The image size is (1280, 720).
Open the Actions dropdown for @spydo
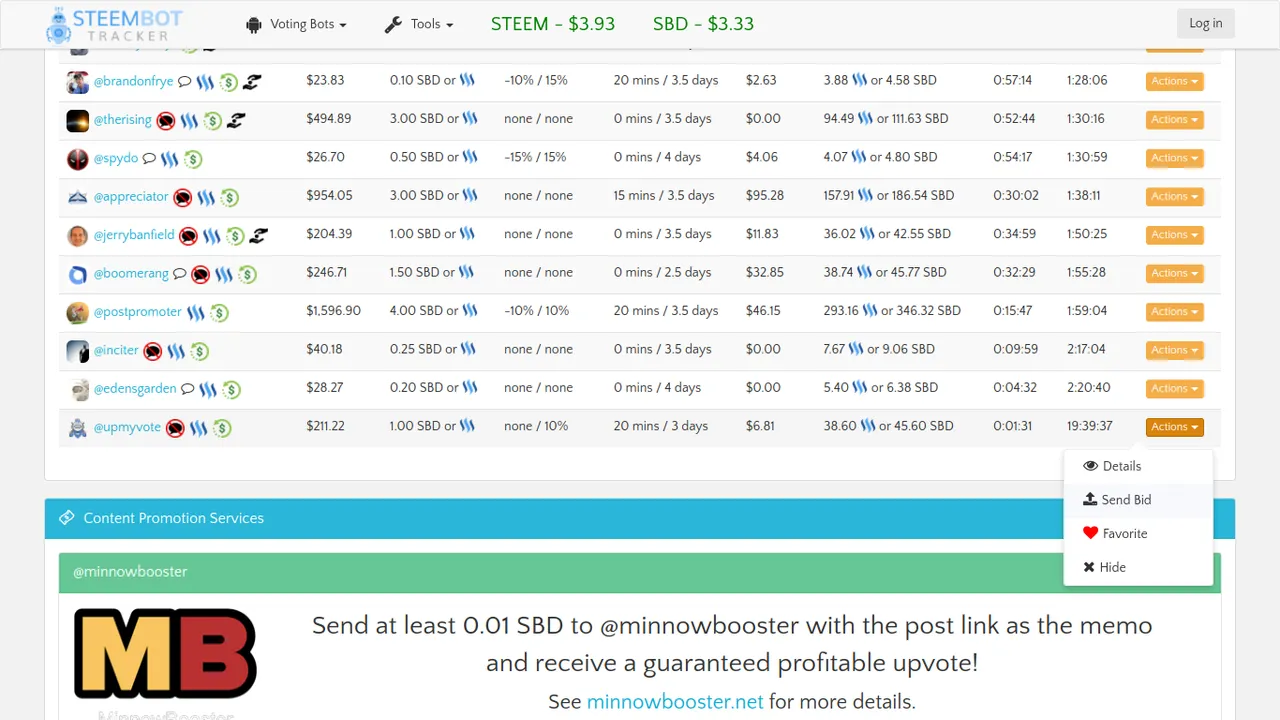click(1174, 158)
